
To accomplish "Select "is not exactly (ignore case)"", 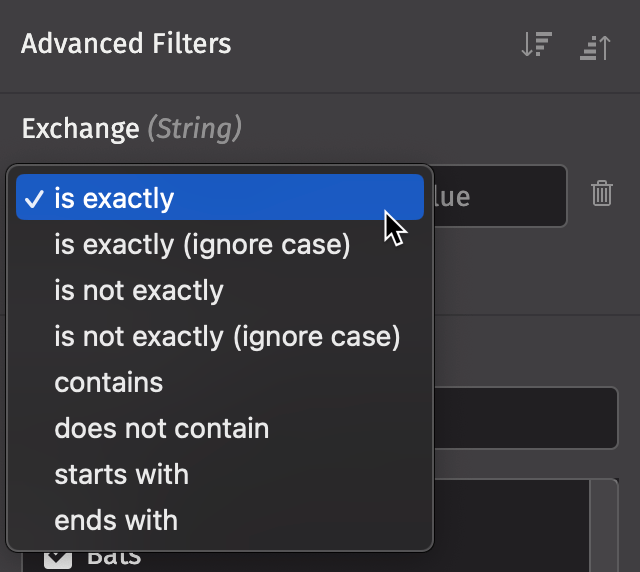I will 227,337.
